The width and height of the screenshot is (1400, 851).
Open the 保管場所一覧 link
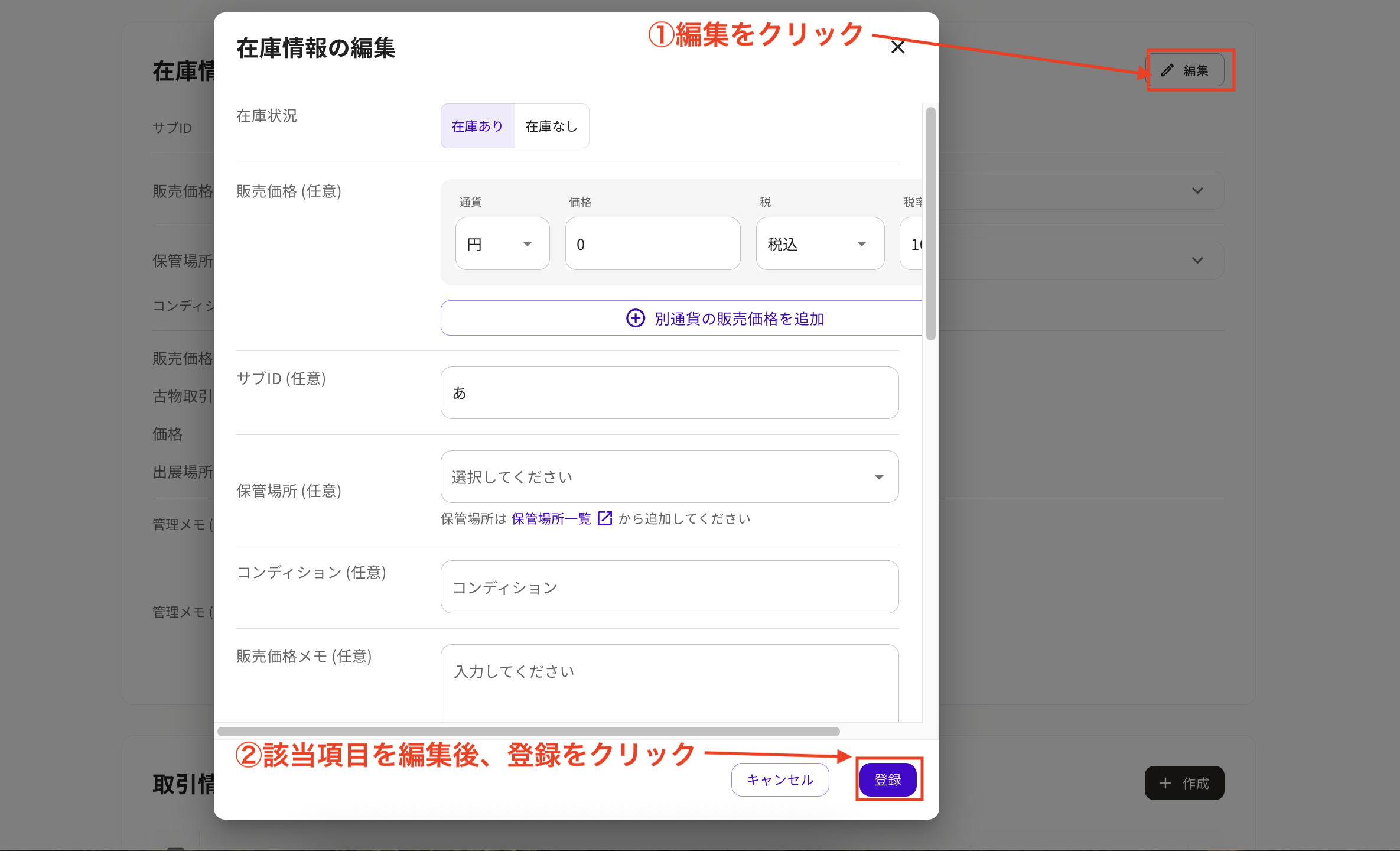550,518
